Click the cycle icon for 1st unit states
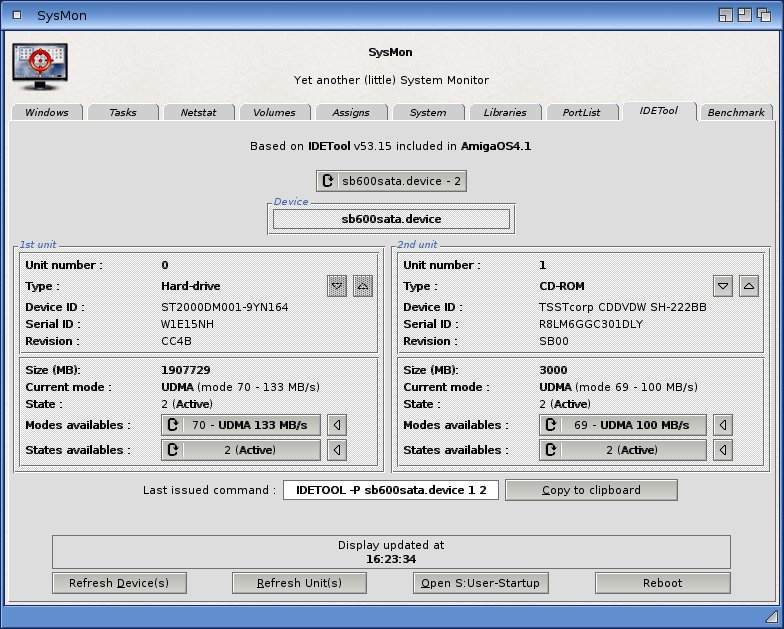 (x=173, y=450)
